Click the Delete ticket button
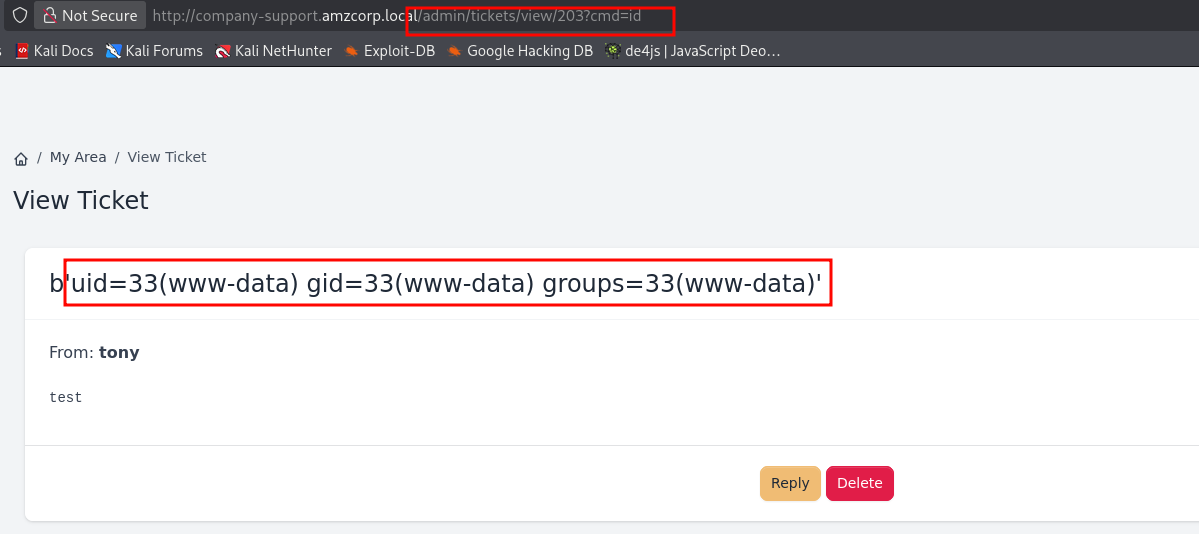This screenshot has width=1199, height=534. click(x=859, y=484)
